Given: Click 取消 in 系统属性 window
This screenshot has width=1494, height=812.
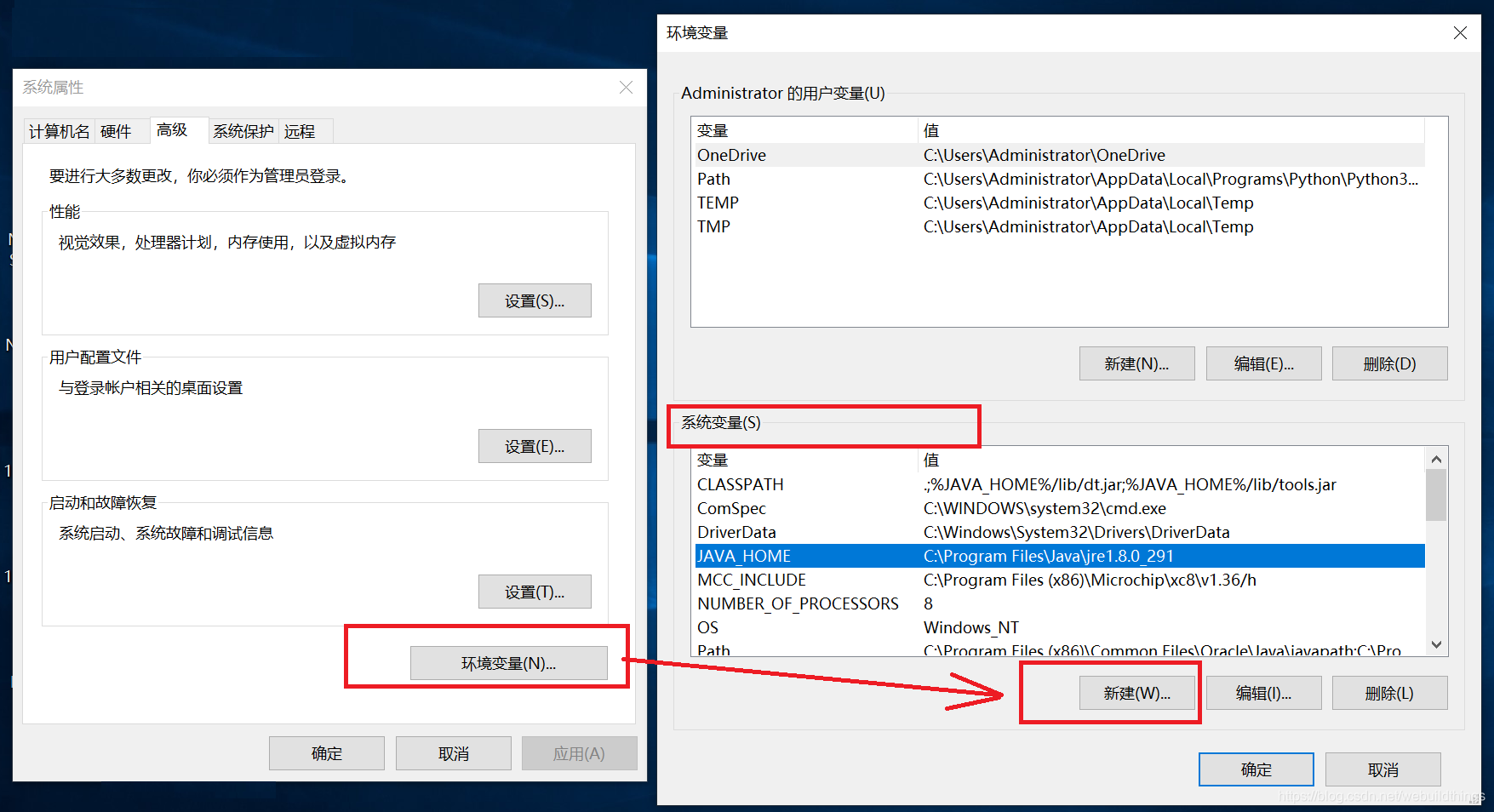Looking at the screenshot, I should (x=454, y=753).
